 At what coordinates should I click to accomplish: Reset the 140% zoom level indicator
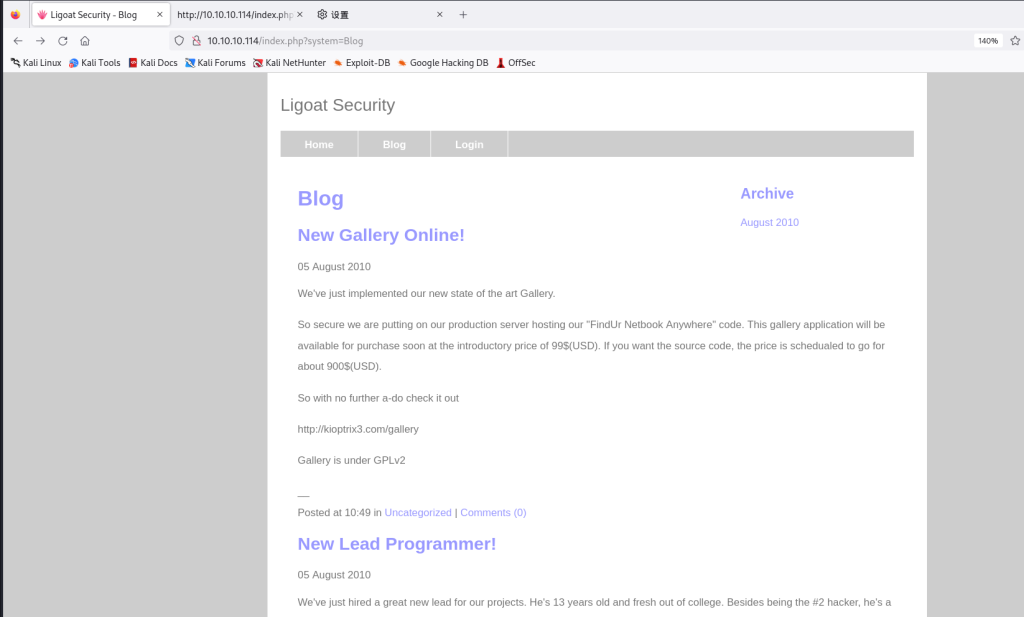point(987,40)
